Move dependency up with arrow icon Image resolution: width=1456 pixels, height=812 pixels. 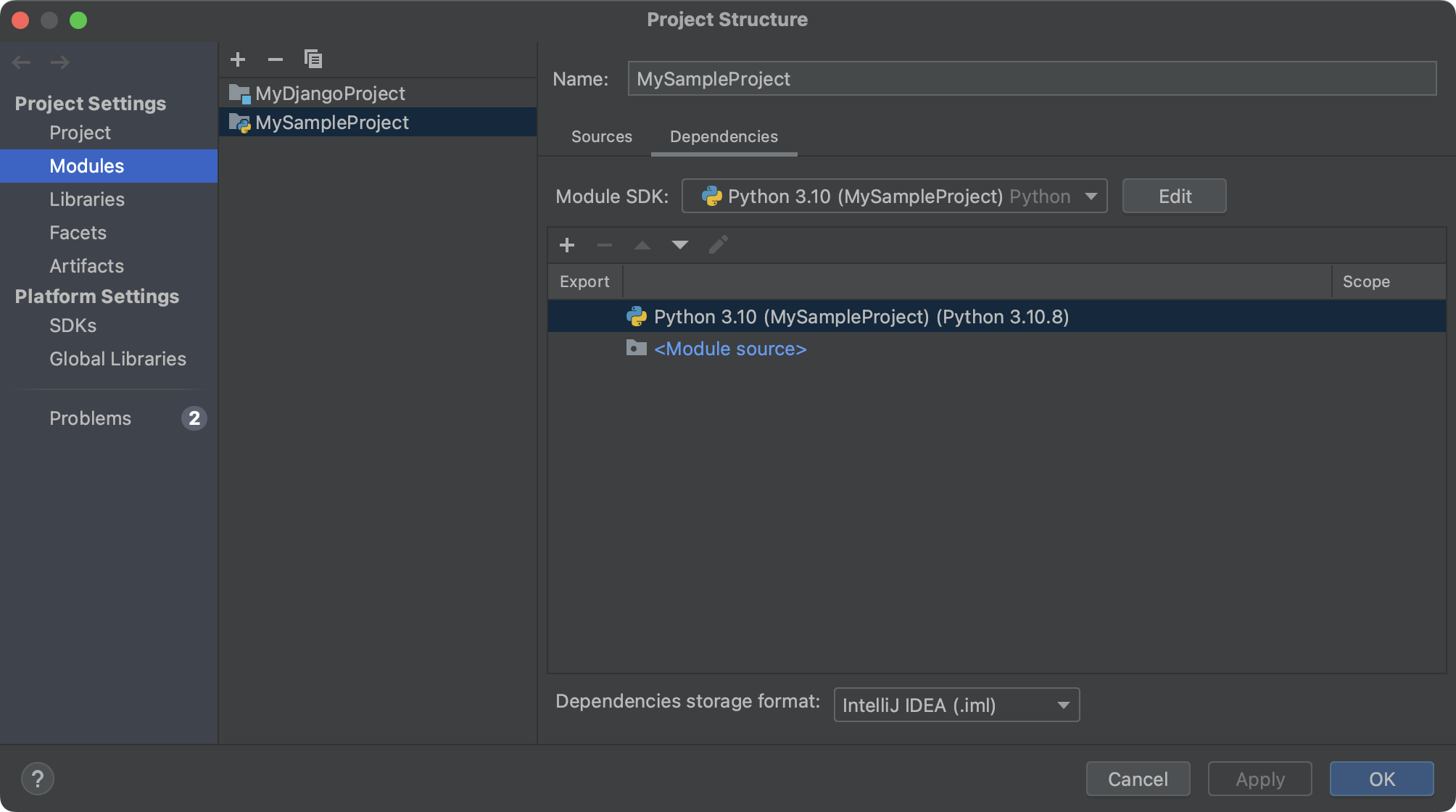coord(642,245)
